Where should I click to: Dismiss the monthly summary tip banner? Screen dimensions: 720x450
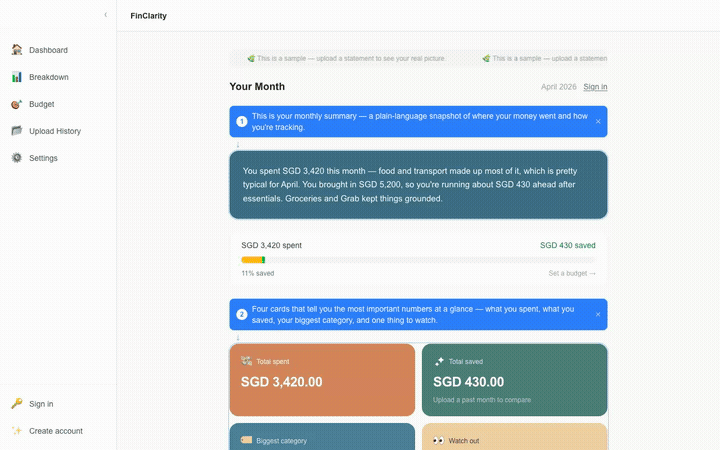coord(598,122)
